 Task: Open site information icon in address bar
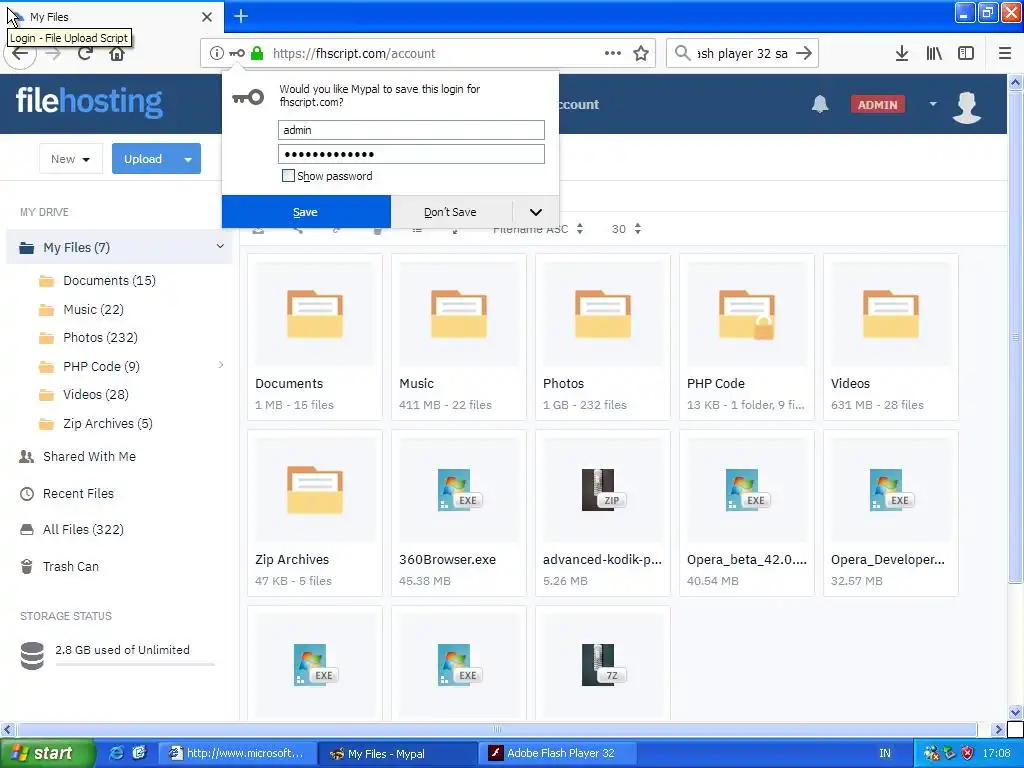pyautogui.click(x=217, y=53)
